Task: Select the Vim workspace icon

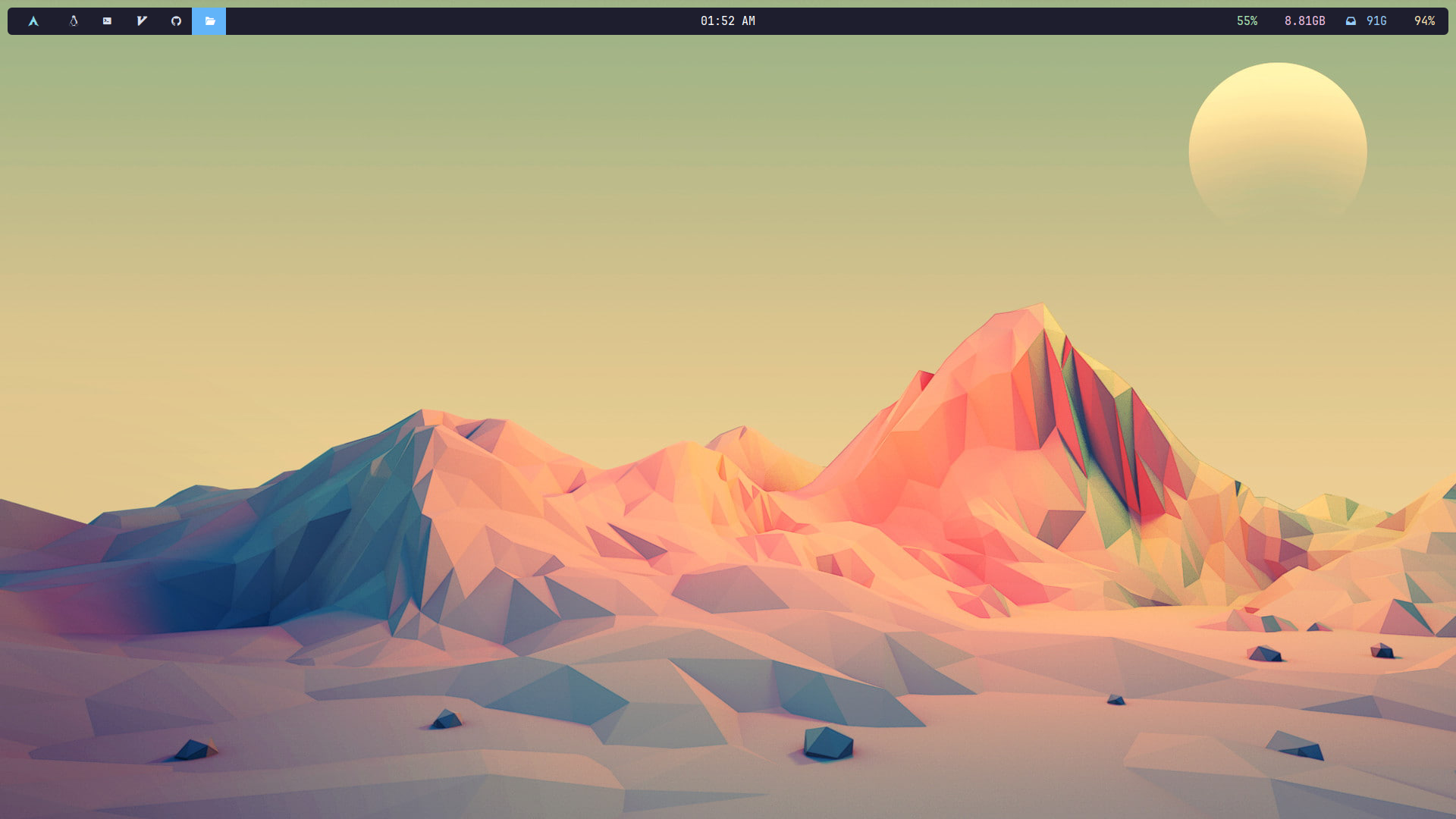Action: coord(142,21)
